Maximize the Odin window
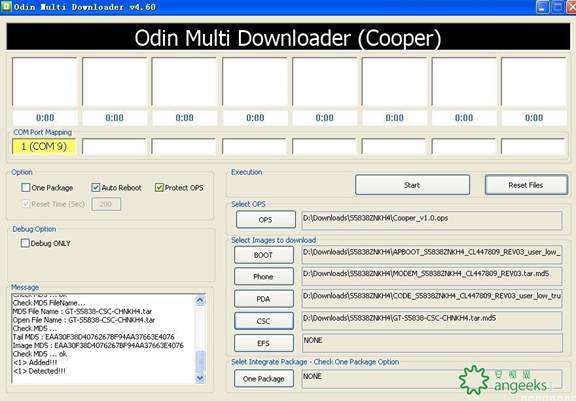576x401 pixels. pyautogui.click(x=558, y=7)
